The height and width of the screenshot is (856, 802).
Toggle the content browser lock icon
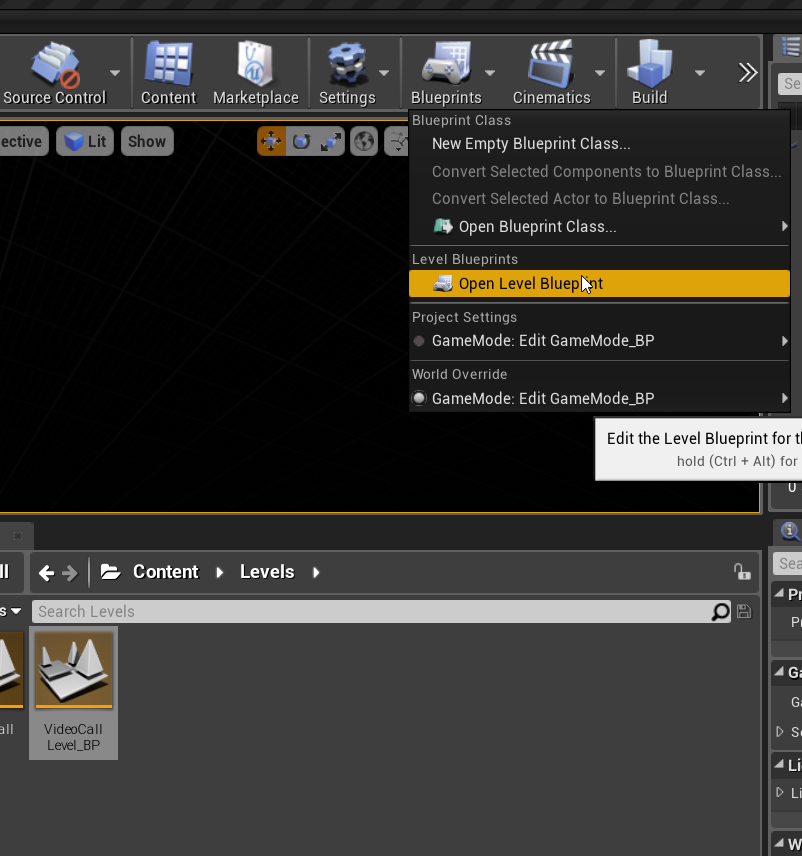tap(742, 572)
